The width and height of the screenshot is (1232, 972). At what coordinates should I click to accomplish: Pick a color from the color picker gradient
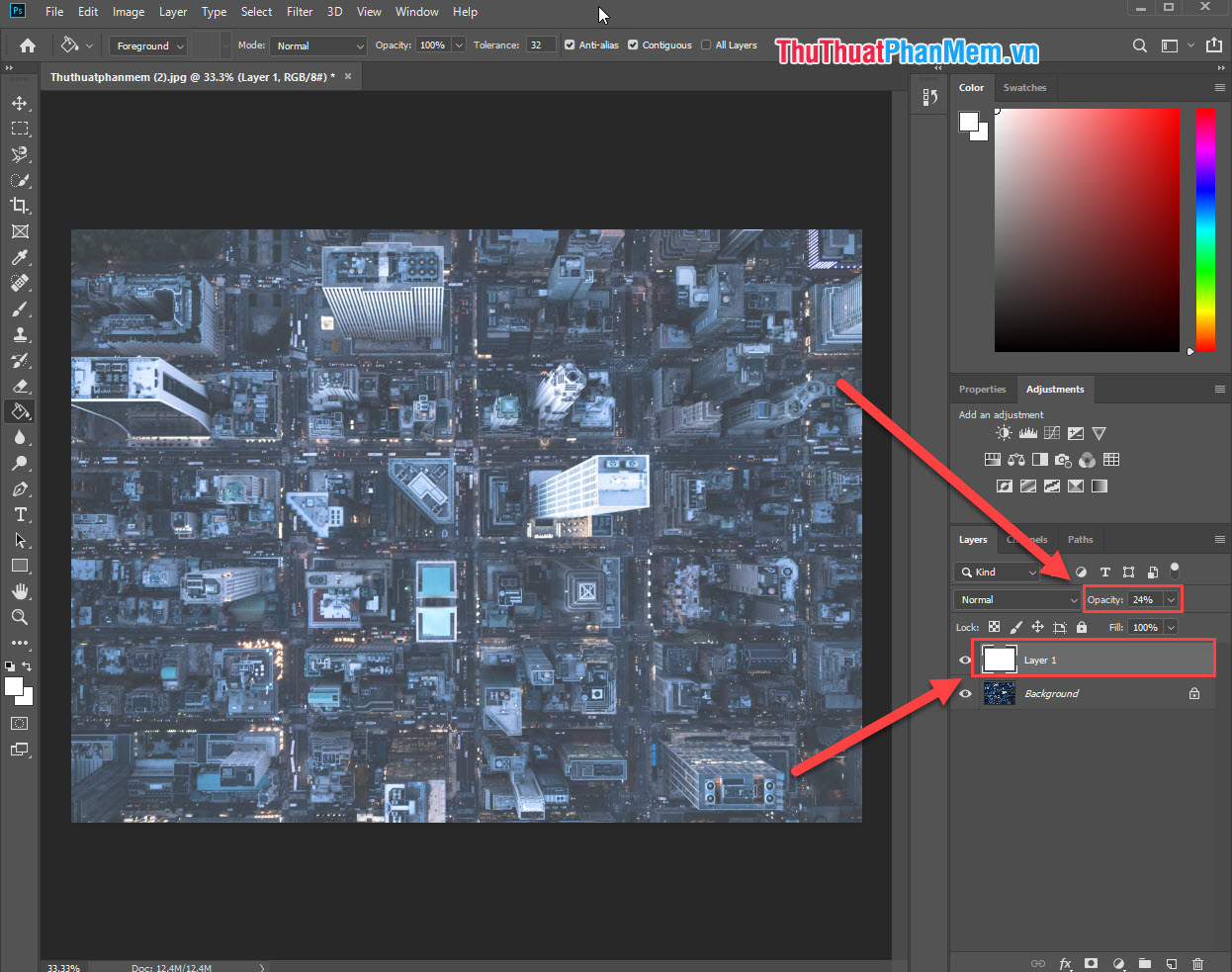1087,227
